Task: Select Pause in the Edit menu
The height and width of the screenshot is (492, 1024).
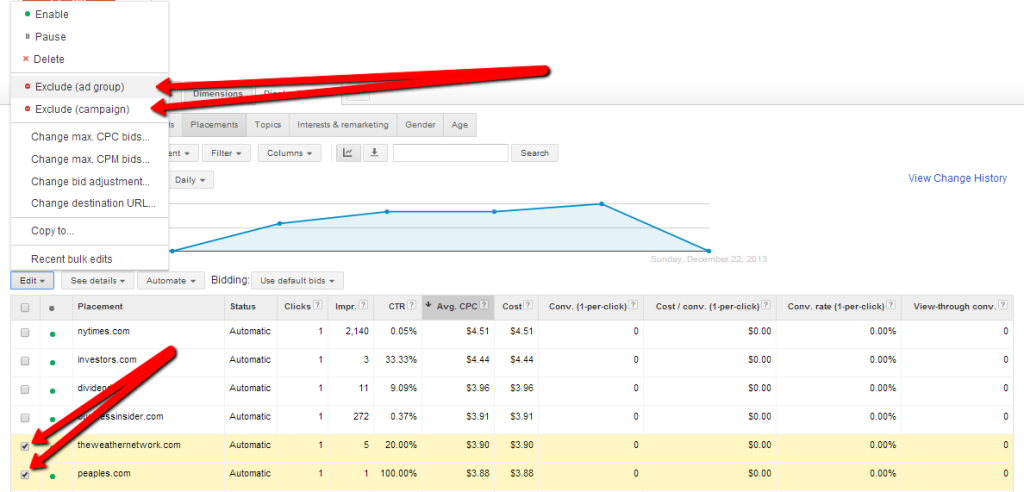Action: point(89,37)
